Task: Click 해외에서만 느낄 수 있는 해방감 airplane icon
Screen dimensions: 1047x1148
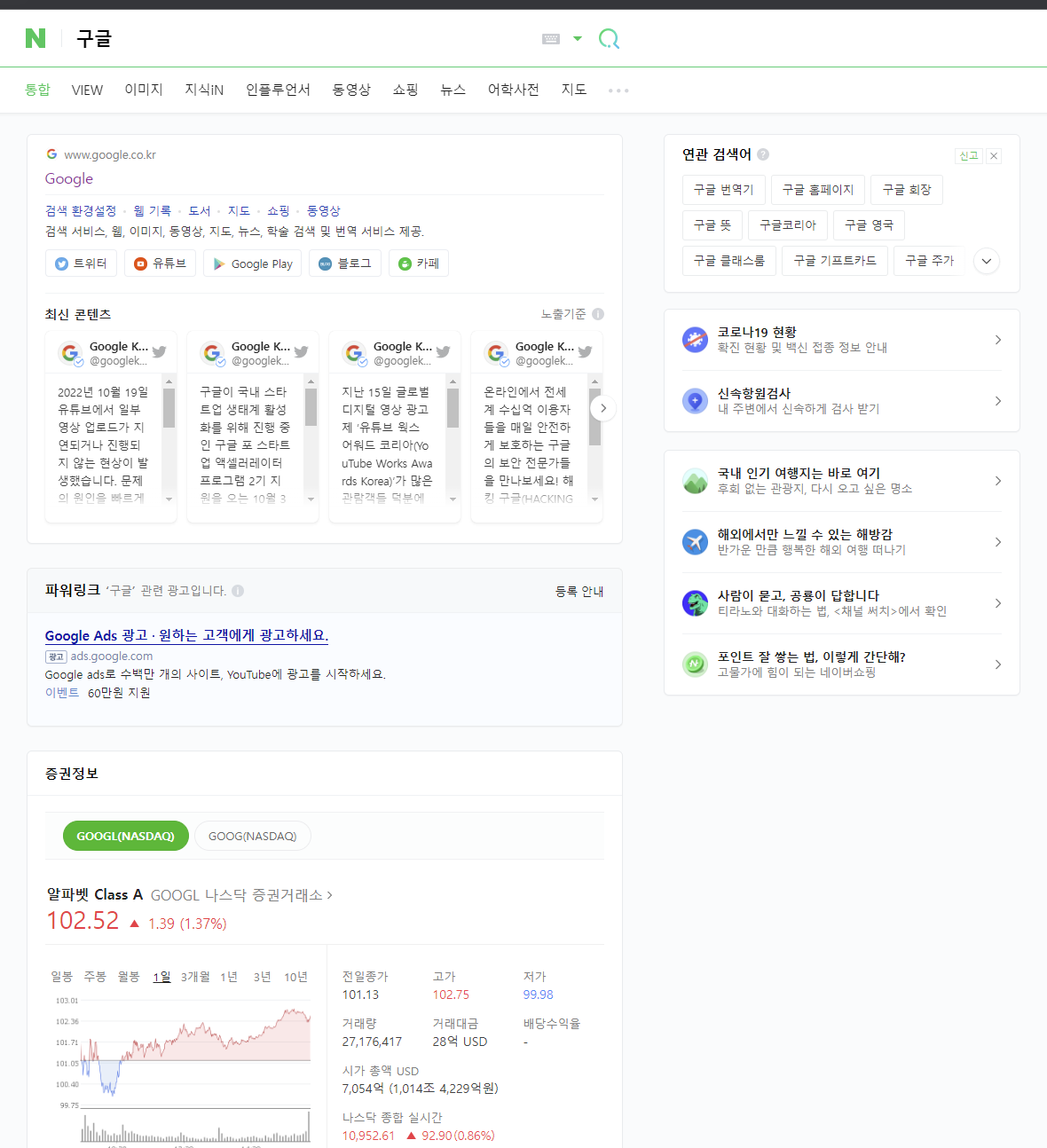Action: (695, 541)
